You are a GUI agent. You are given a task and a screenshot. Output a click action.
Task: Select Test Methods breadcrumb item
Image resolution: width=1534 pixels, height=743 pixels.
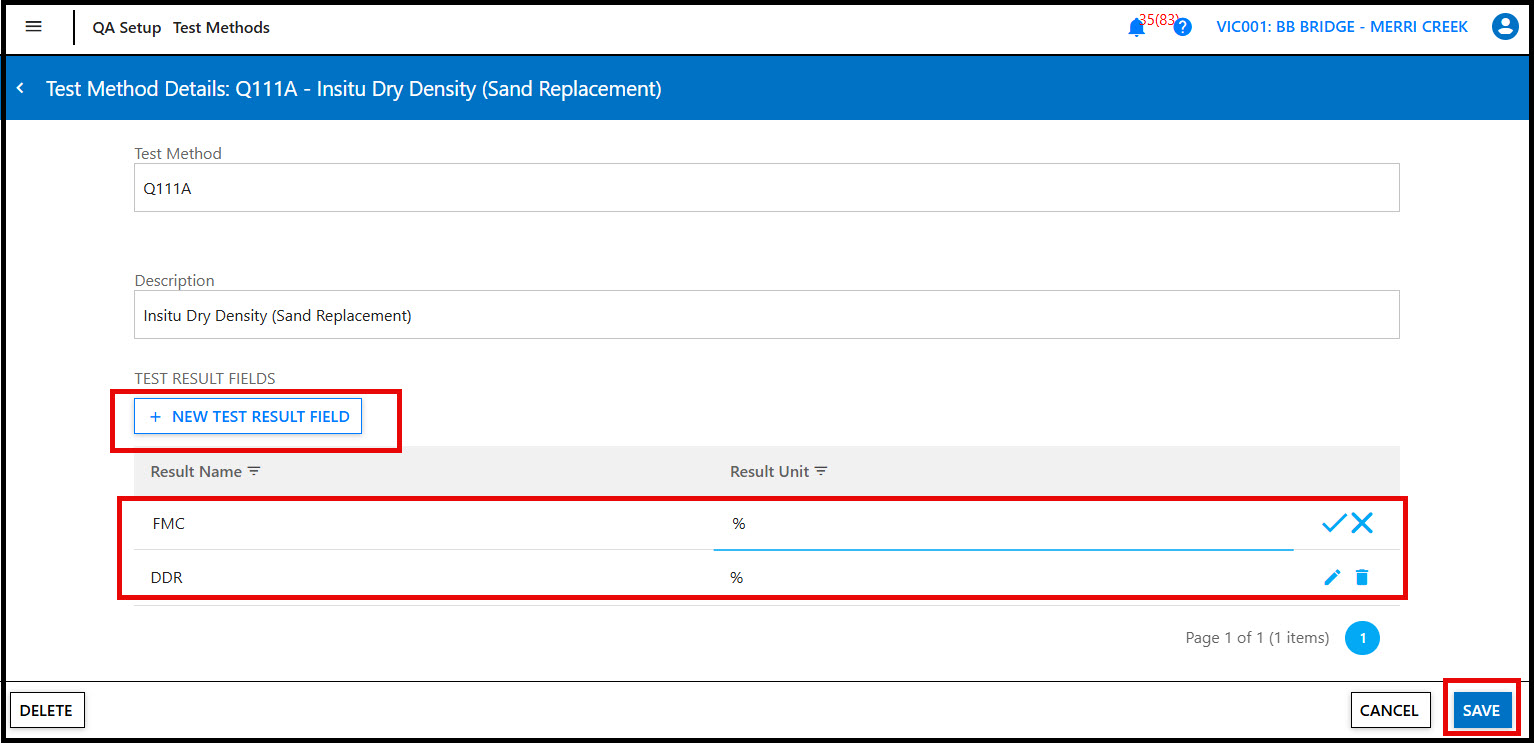pos(221,28)
